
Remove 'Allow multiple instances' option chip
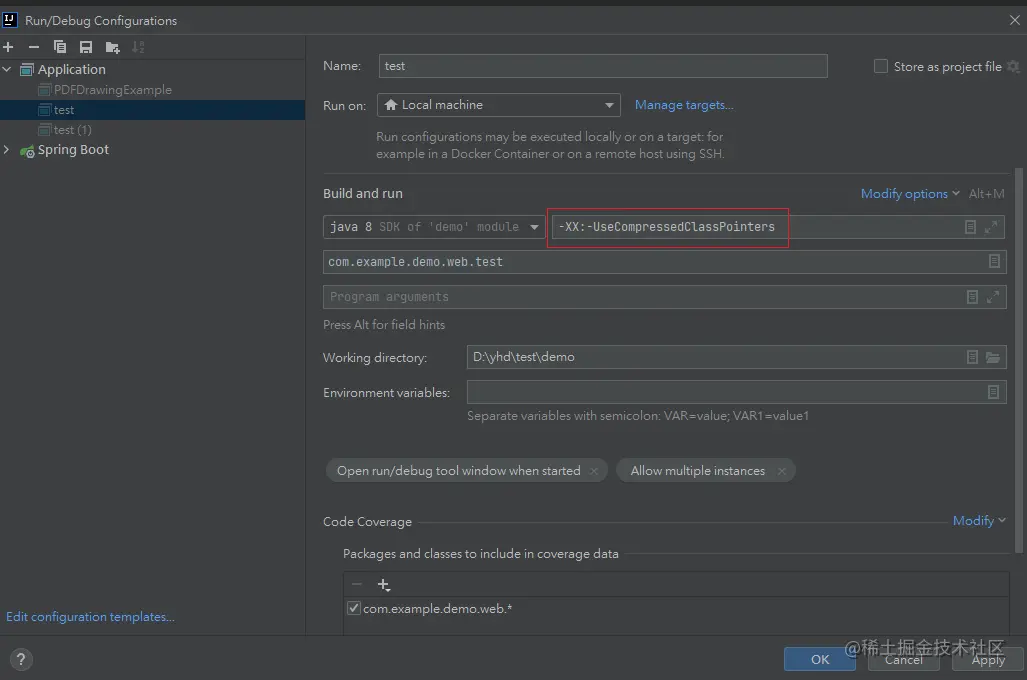click(x=781, y=471)
